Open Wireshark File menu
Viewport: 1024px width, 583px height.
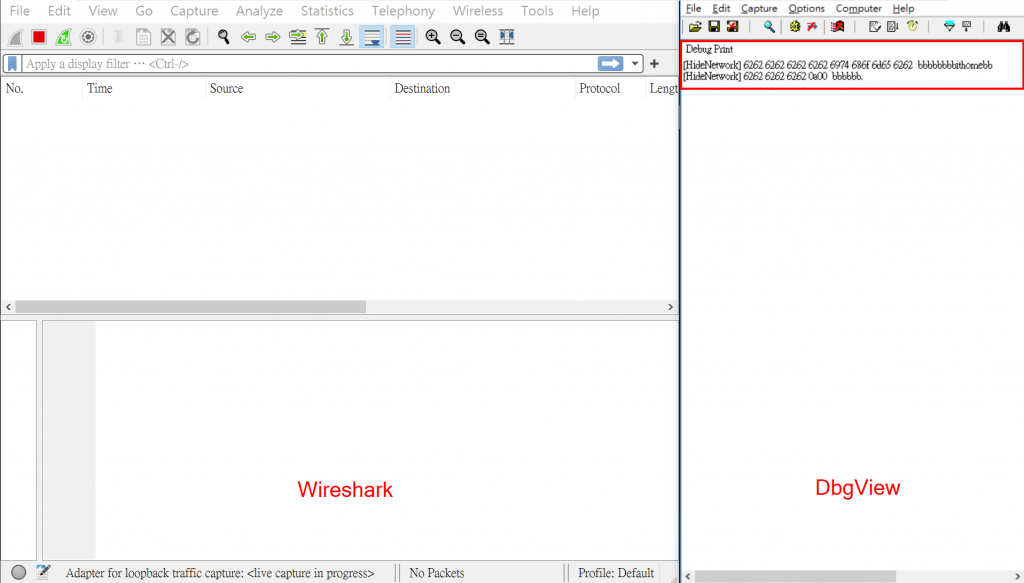20,11
